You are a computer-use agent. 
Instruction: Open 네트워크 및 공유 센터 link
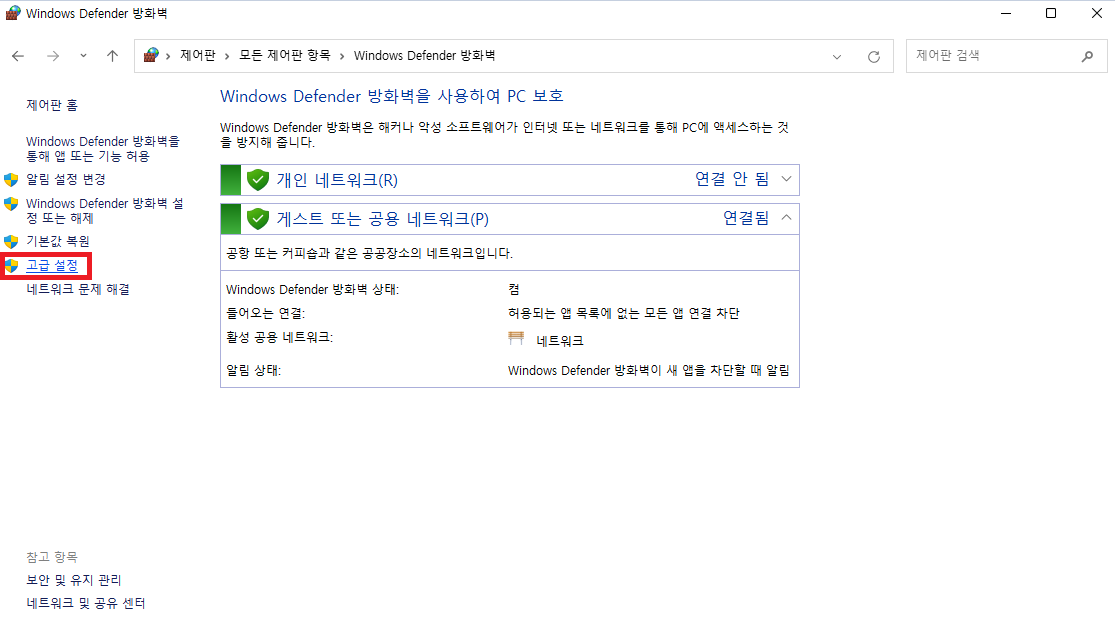click(85, 603)
